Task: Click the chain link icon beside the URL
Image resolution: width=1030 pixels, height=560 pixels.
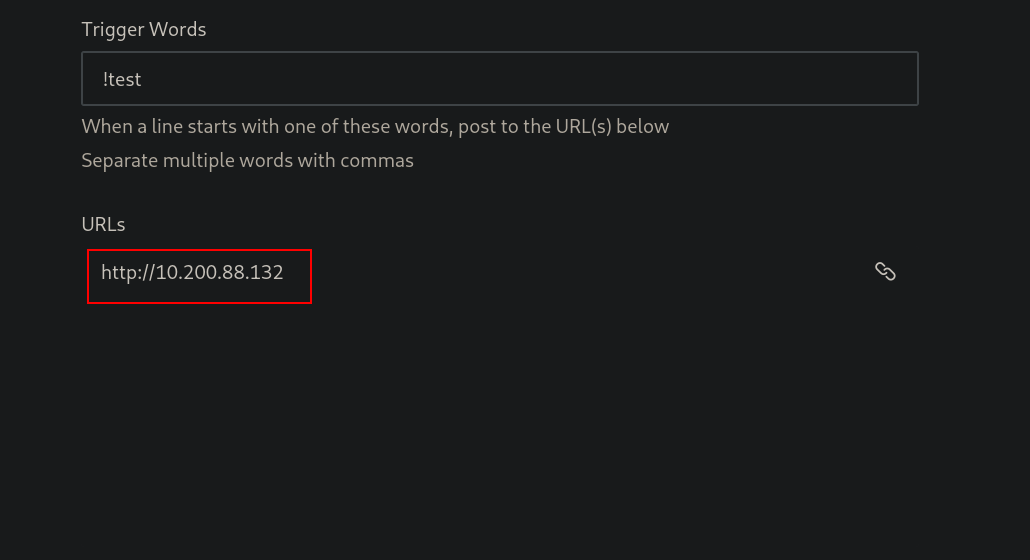Action: click(x=885, y=271)
